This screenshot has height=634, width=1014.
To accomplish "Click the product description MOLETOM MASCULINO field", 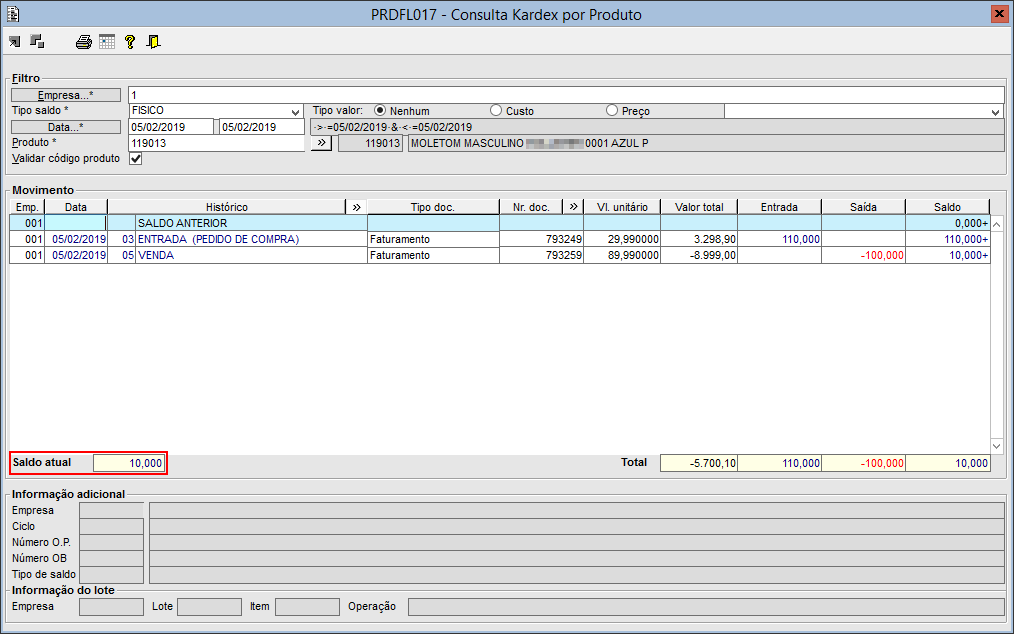I will pos(706,143).
